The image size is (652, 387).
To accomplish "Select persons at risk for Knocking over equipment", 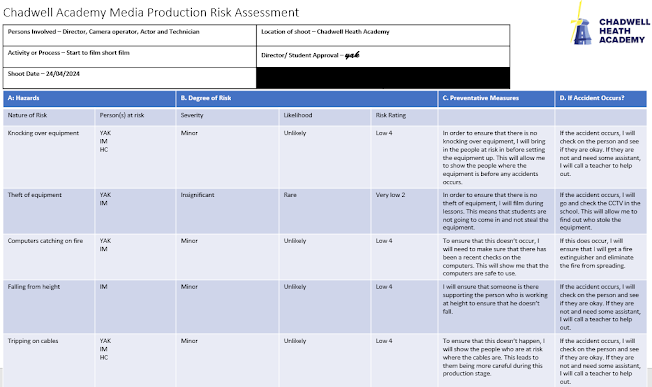I will click(105, 141).
